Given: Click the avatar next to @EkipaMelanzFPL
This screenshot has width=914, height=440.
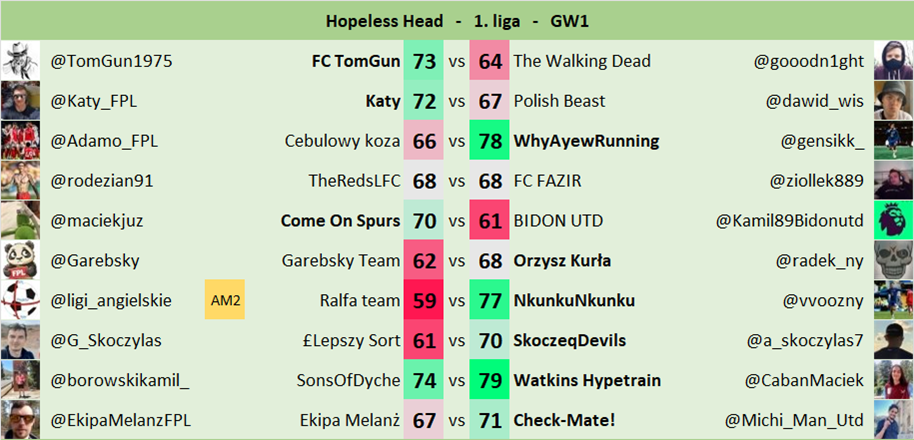Looking at the screenshot, I should click(20, 419).
